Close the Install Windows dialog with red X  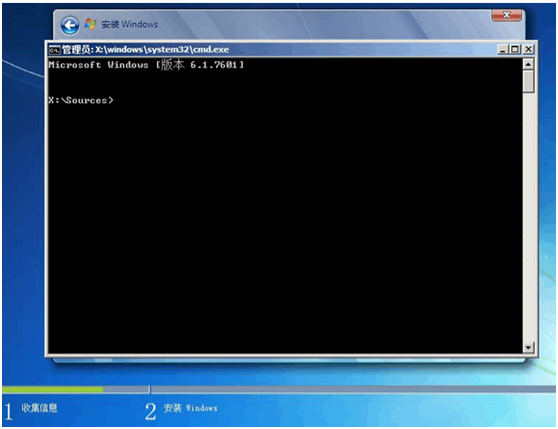point(506,15)
